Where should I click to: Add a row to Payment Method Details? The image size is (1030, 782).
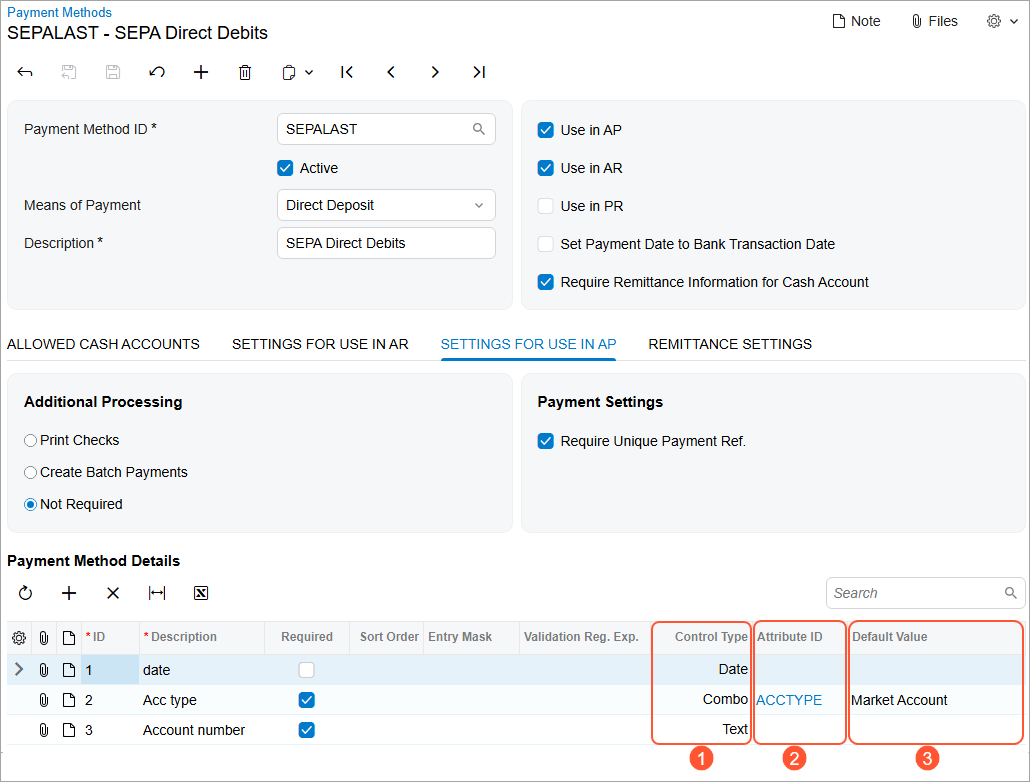click(69, 593)
